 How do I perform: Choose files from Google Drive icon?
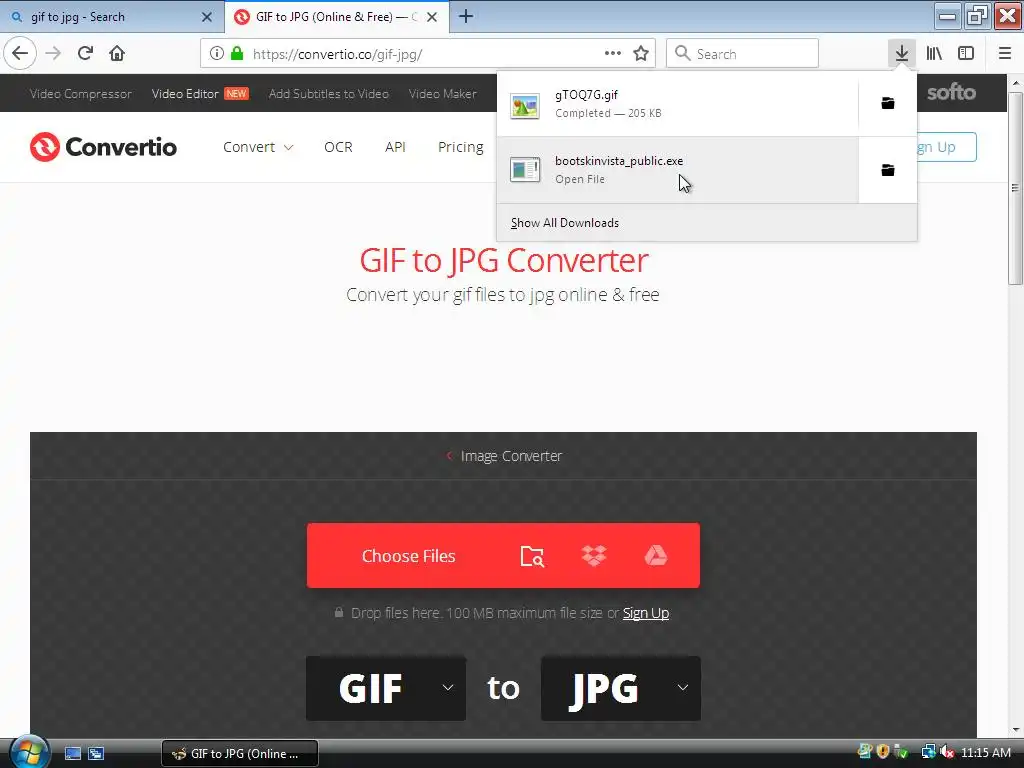[656, 556]
